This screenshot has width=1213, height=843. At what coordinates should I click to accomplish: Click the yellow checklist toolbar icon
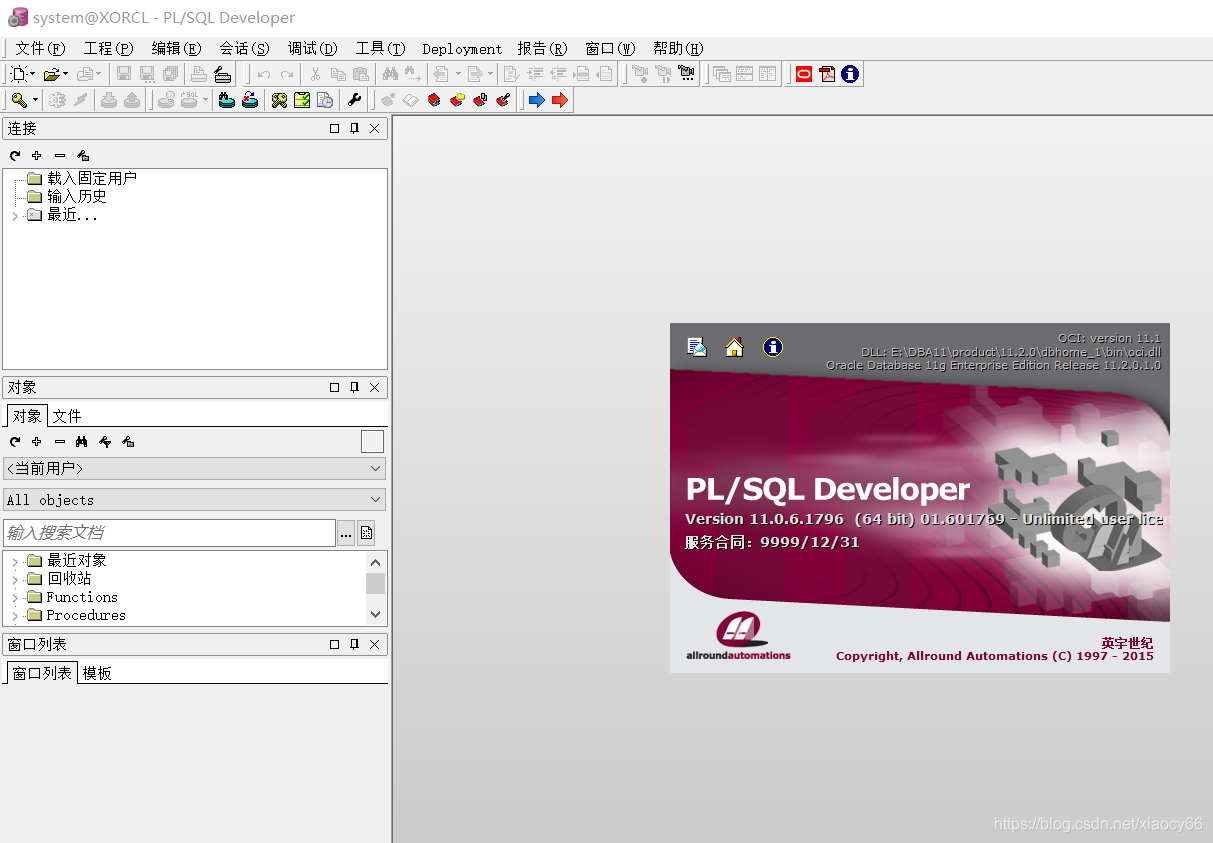302,100
